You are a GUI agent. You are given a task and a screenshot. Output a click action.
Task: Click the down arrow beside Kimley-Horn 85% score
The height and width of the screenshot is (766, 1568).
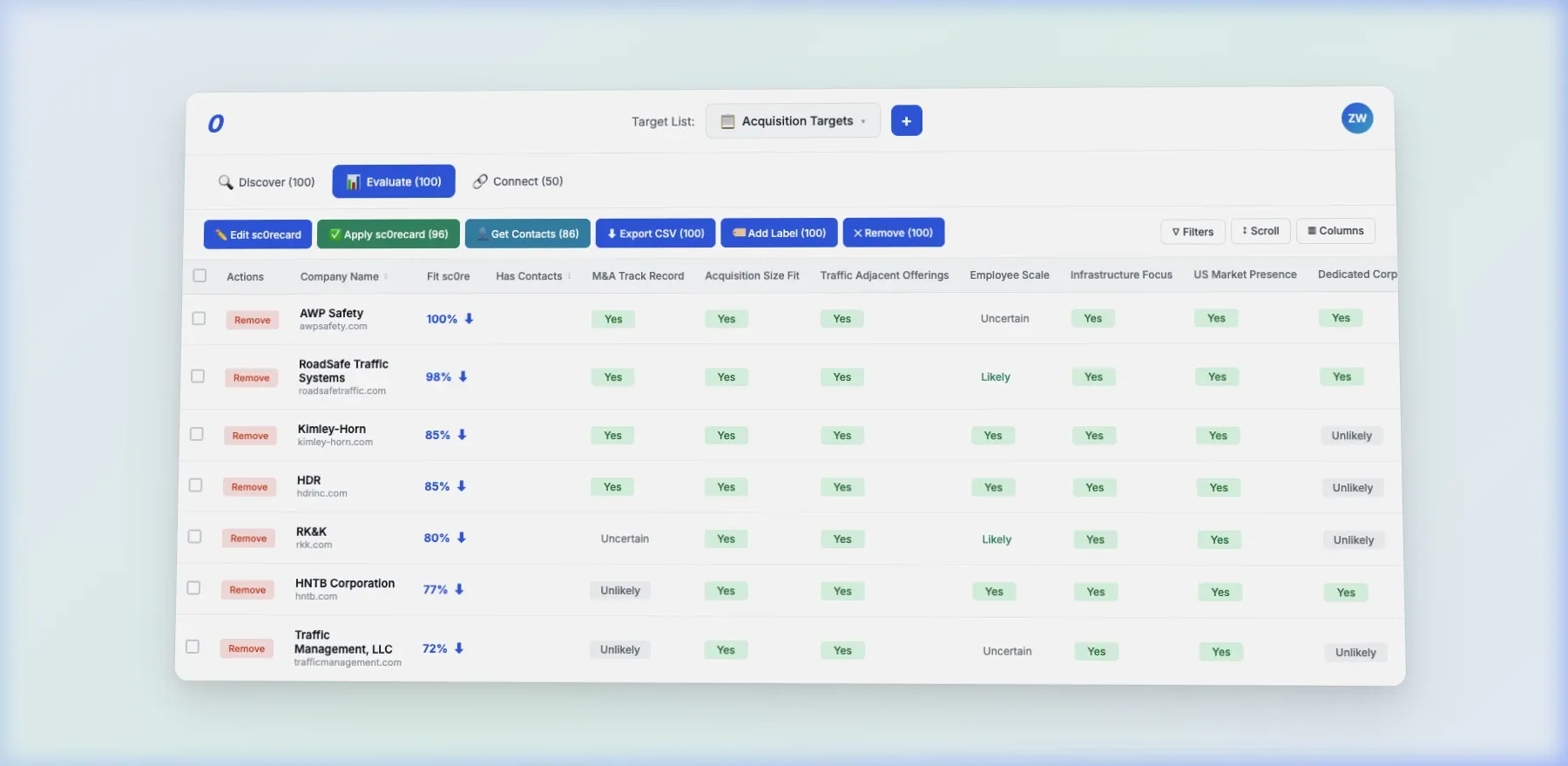(462, 435)
